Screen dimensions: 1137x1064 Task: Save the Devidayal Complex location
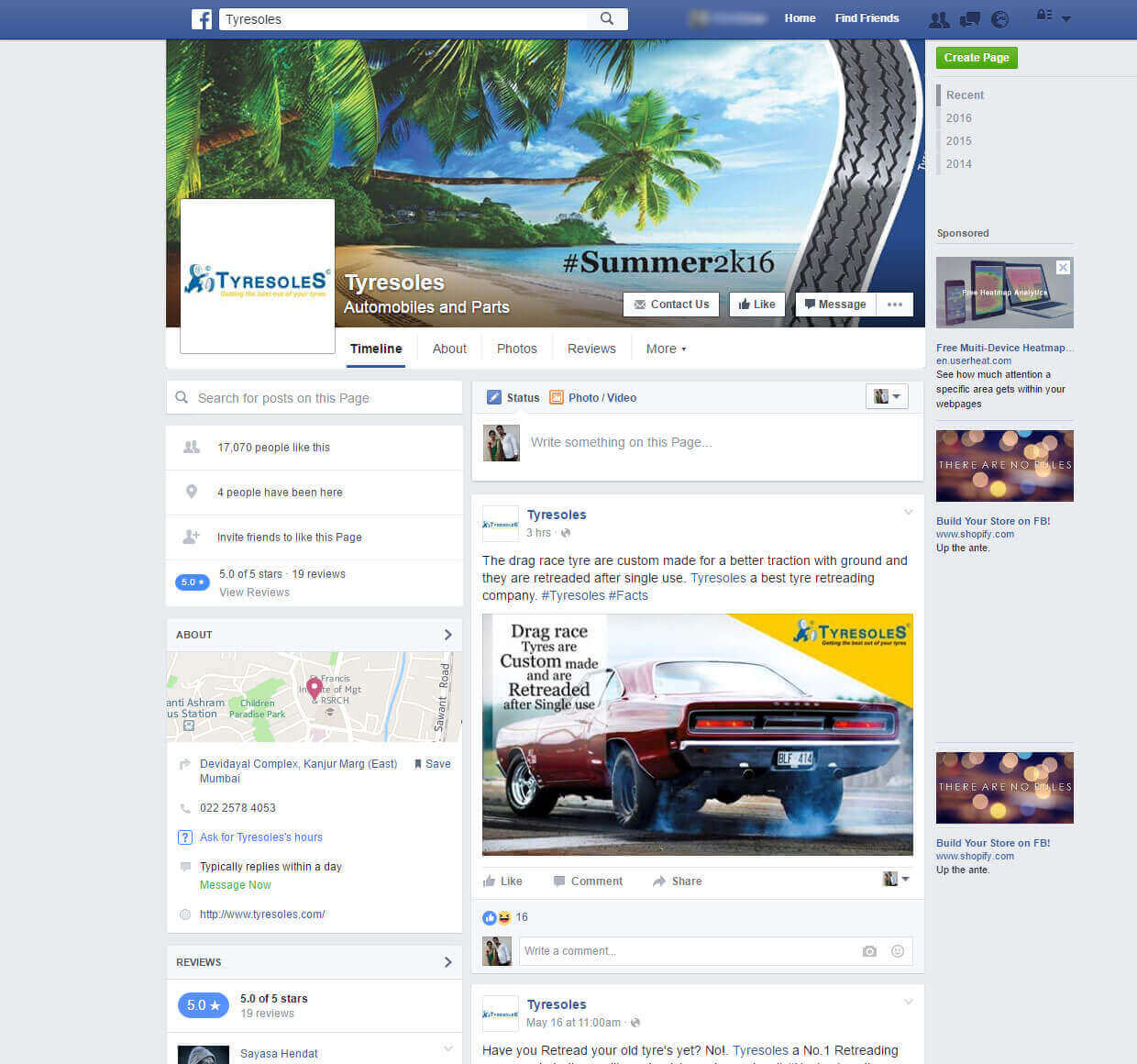(432, 764)
